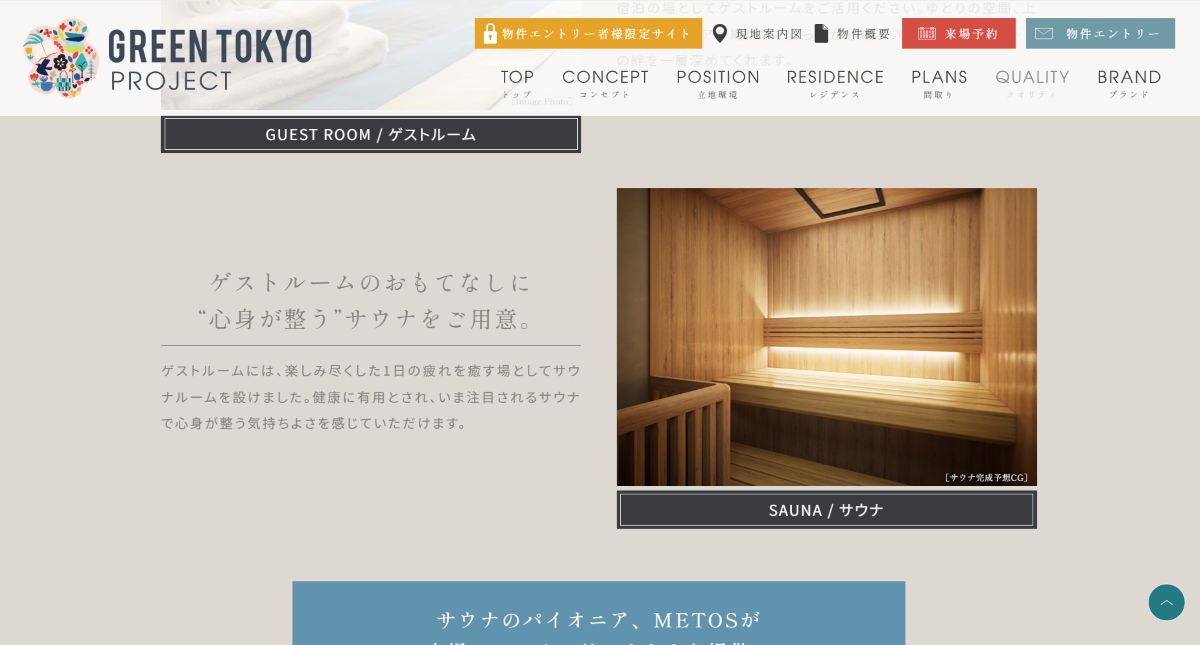Click the lock icon on the orange button

490,34
